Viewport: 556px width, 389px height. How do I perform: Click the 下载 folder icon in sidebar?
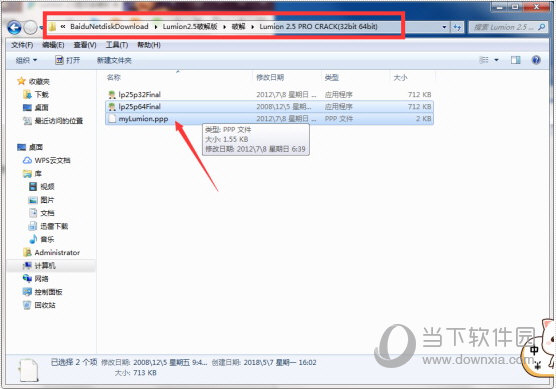(27, 94)
